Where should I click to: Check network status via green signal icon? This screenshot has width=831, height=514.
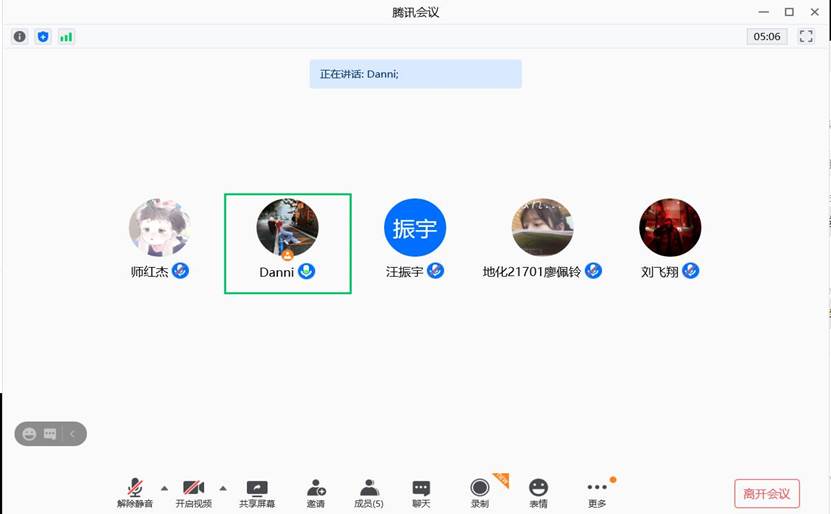pos(66,37)
